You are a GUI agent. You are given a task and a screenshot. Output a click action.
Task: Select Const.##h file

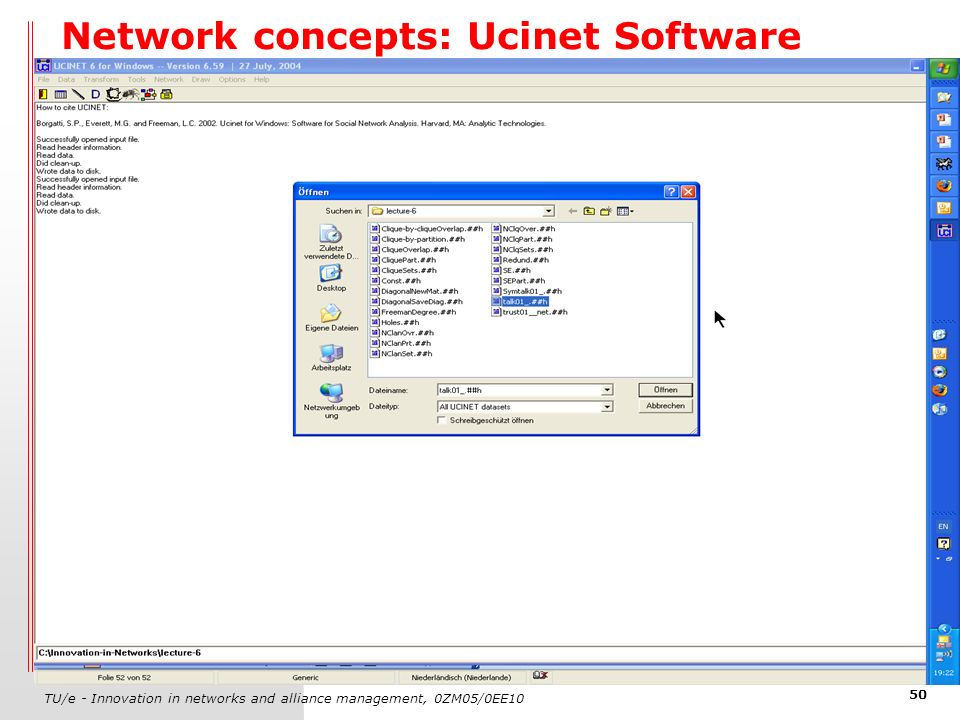click(x=396, y=281)
